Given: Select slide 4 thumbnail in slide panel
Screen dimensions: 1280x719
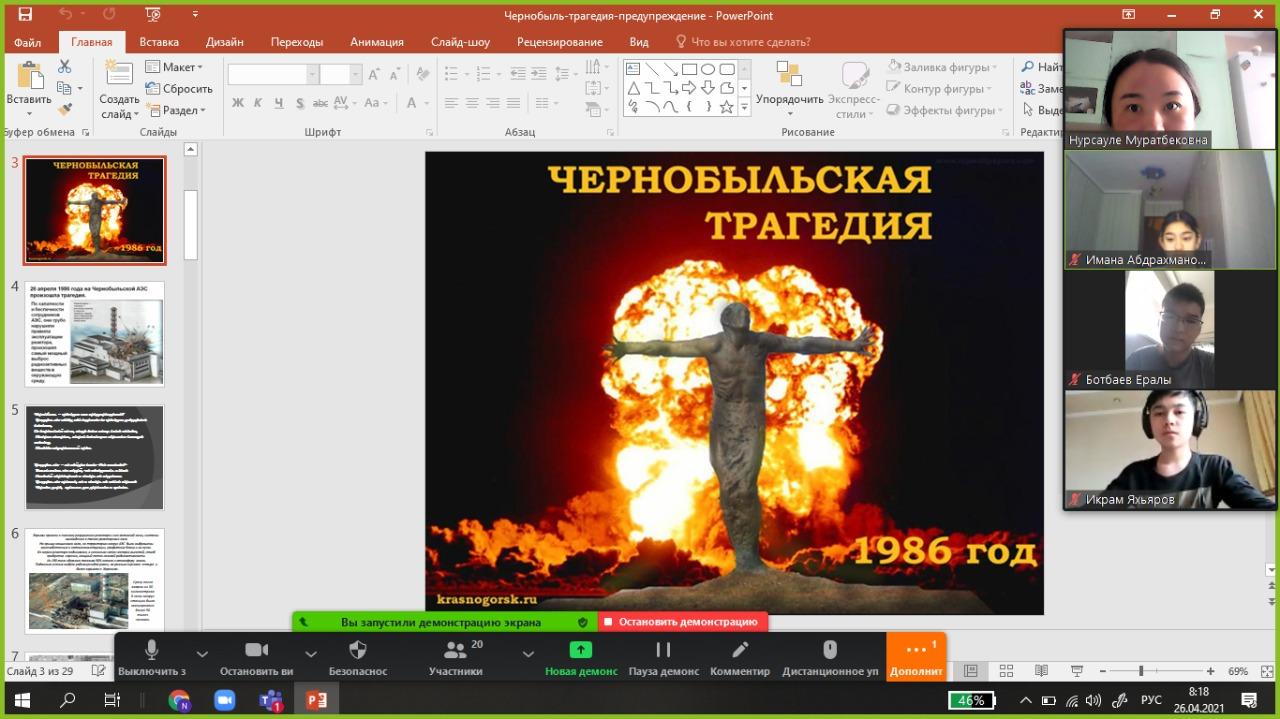Looking at the screenshot, I should [95, 334].
